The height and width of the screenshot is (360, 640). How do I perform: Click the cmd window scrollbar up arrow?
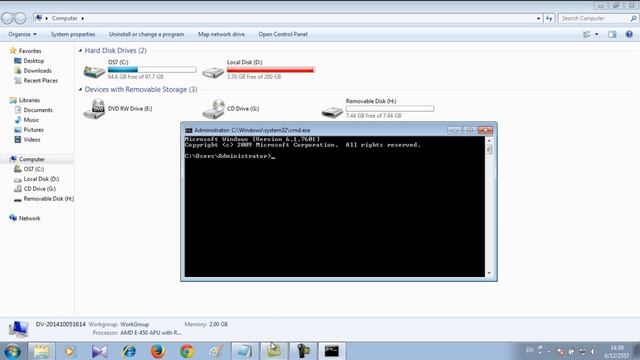pyautogui.click(x=489, y=140)
